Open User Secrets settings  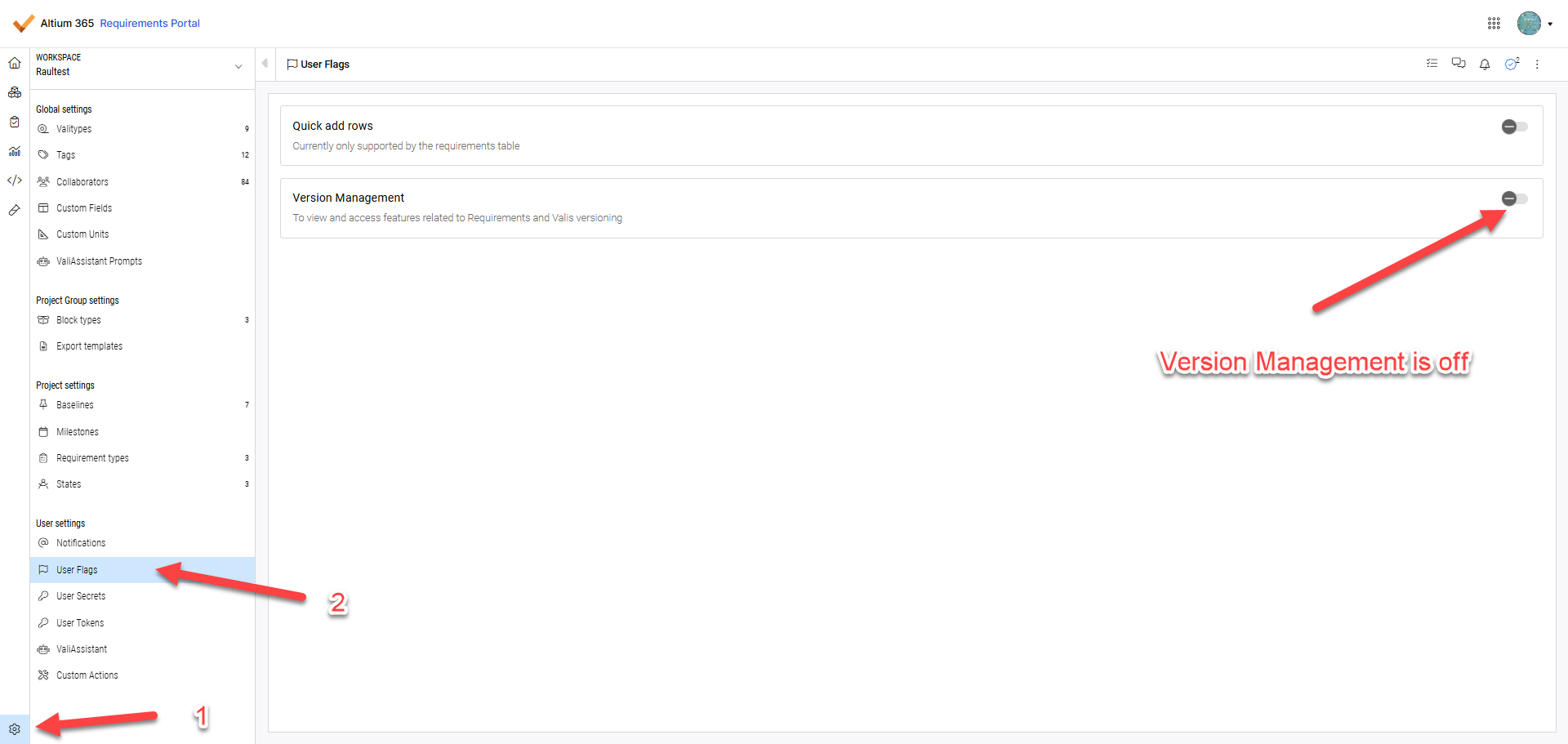(x=142, y=596)
